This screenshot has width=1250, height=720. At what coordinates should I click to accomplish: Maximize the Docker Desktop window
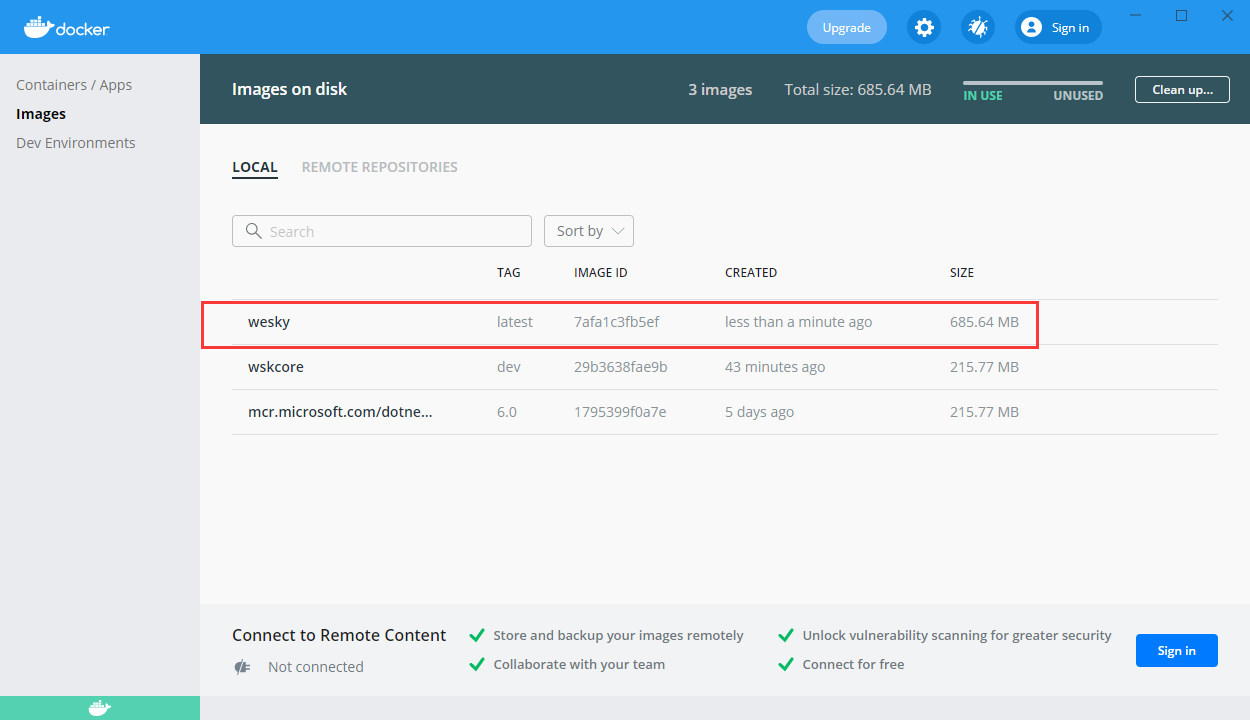click(x=1182, y=16)
